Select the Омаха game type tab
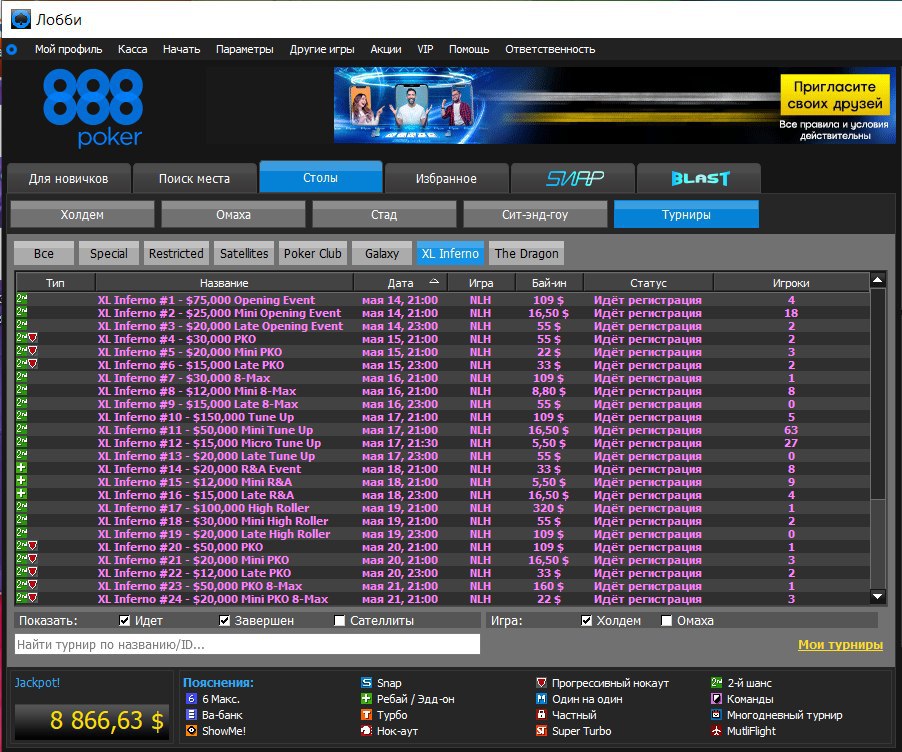The height and width of the screenshot is (752, 902). [x=233, y=215]
